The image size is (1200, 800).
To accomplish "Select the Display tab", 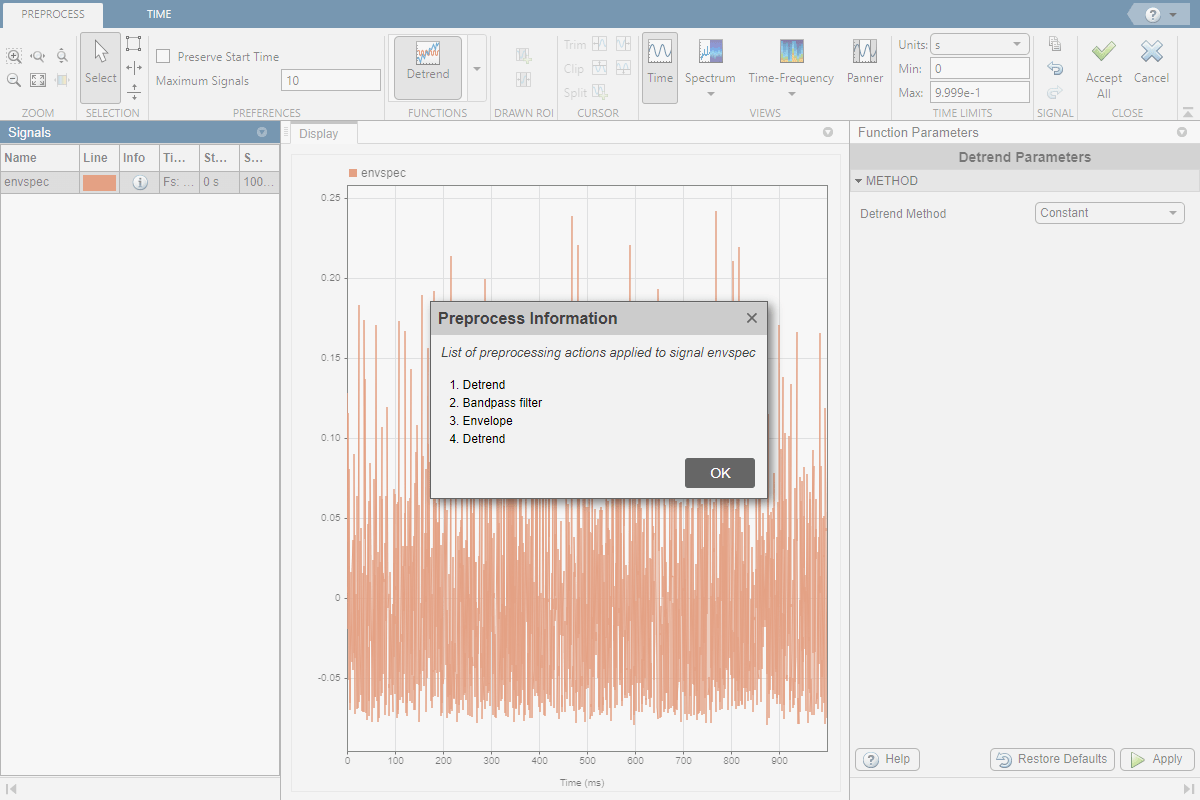I will tap(319, 134).
